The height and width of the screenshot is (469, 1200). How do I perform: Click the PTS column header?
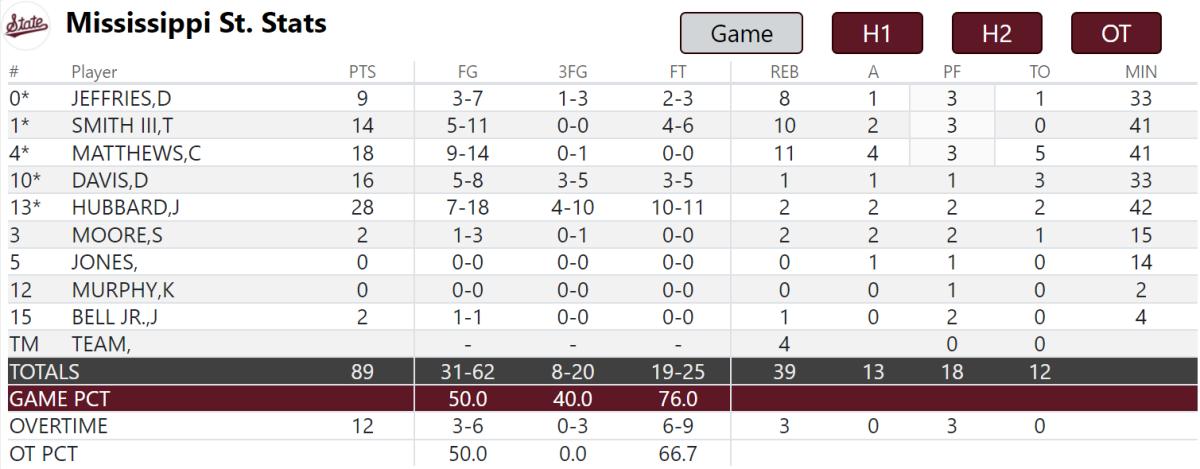pos(362,72)
